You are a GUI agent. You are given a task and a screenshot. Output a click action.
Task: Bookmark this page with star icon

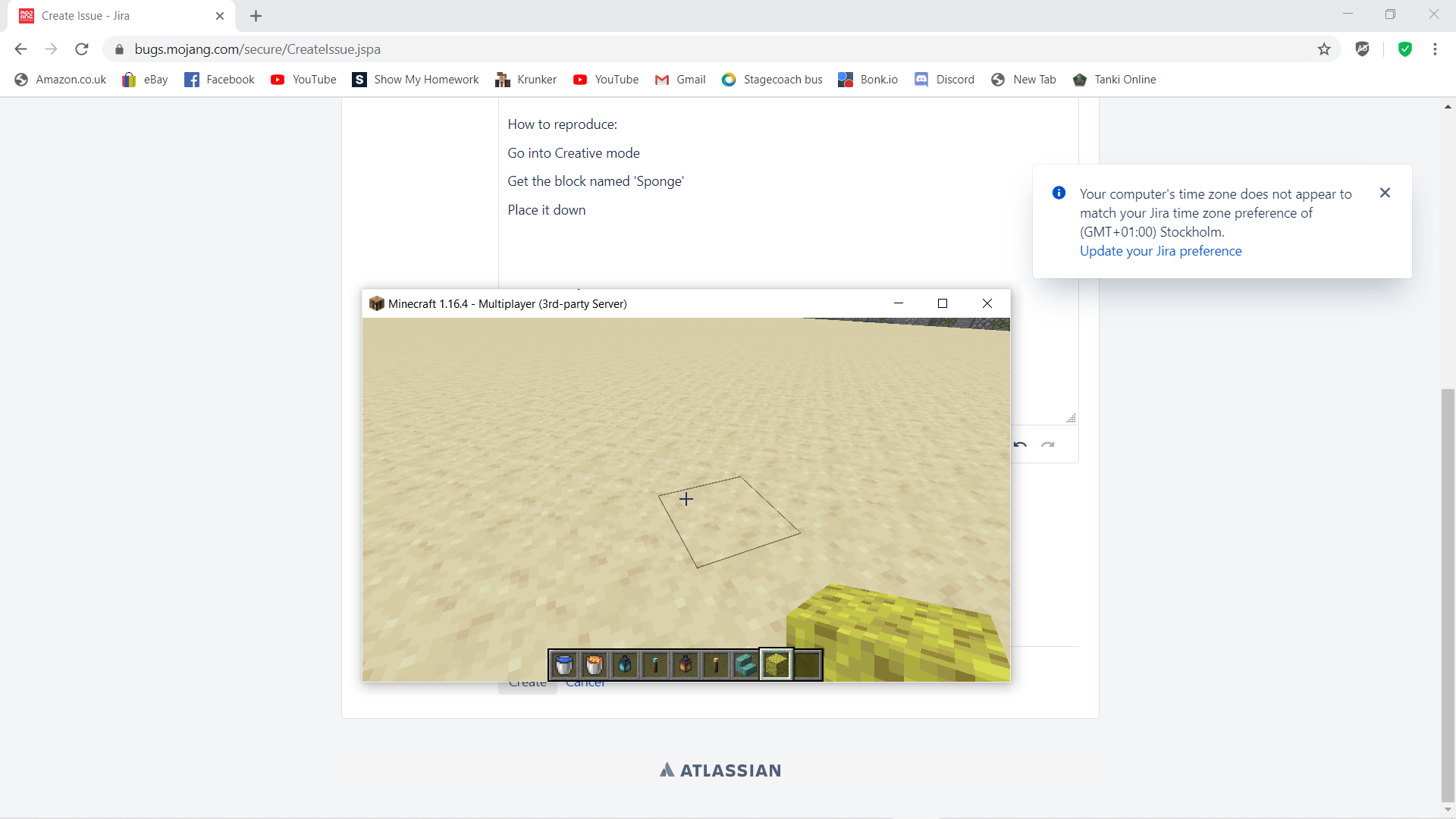point(1324,49)
